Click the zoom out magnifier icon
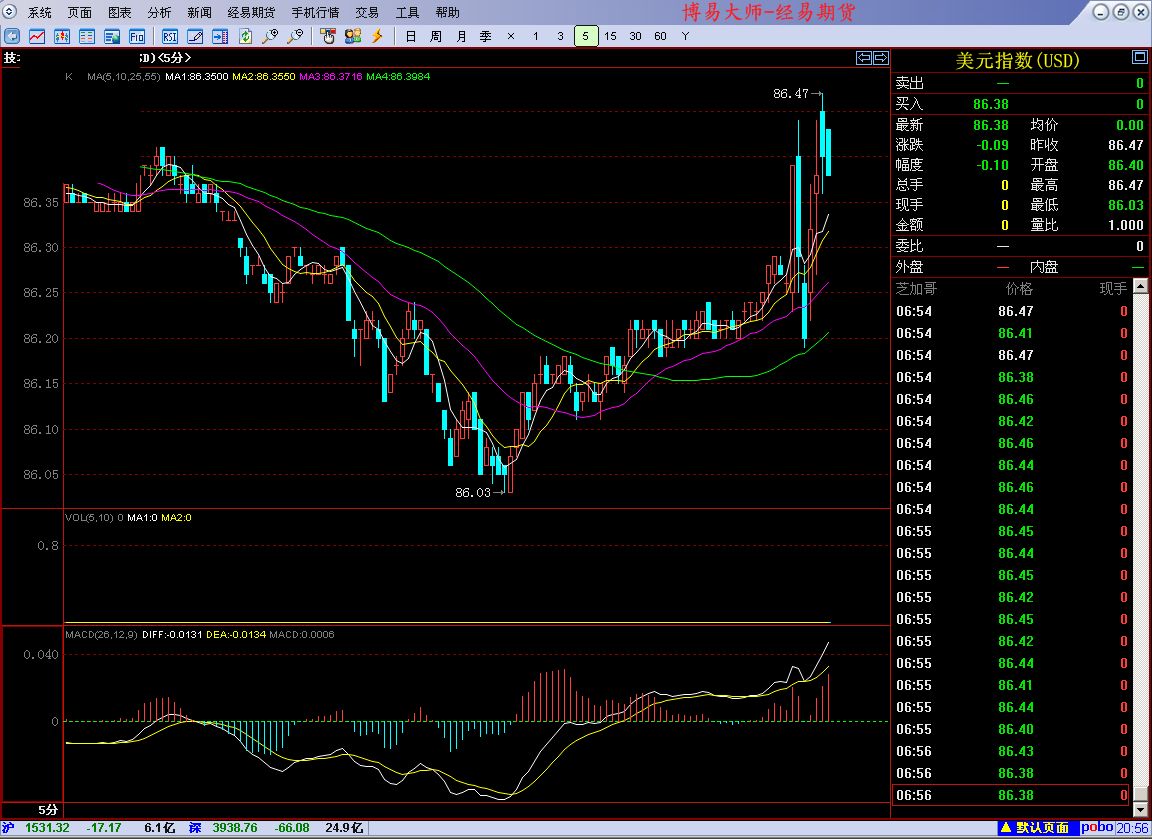This screenshot has width=1152, height=839. tap(295, 36)
